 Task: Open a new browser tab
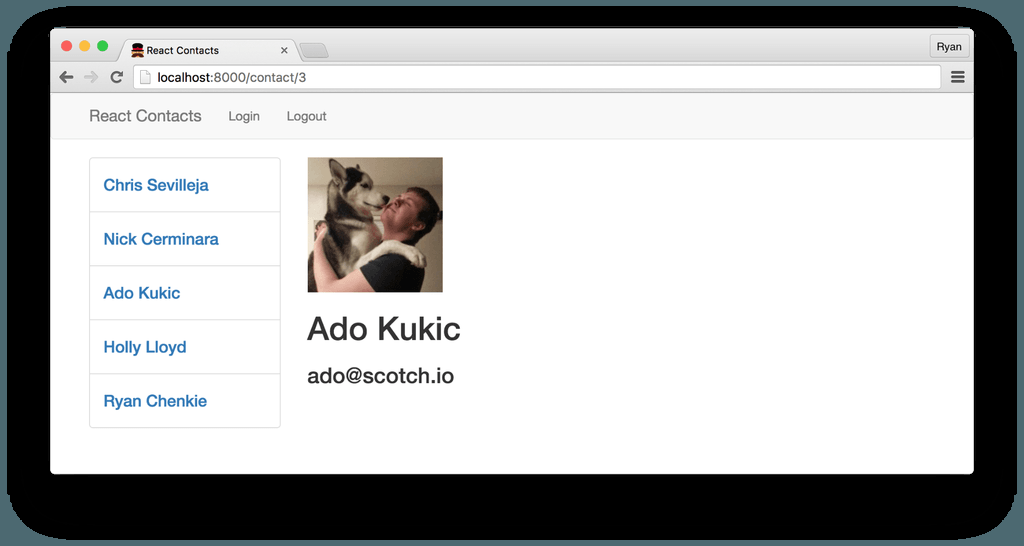coord(314,50)
